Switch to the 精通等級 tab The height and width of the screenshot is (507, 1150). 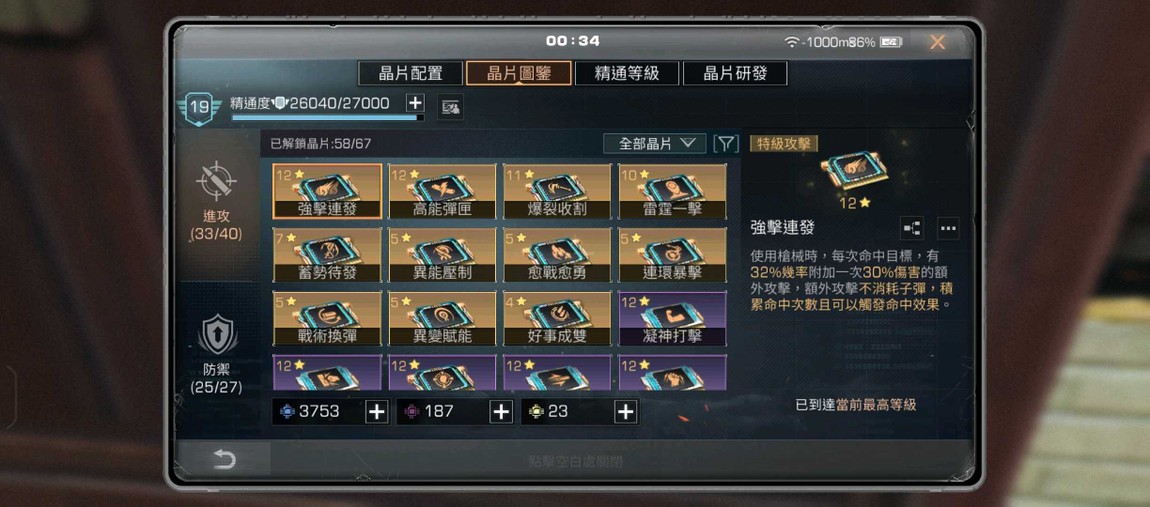tap(627, 73)
